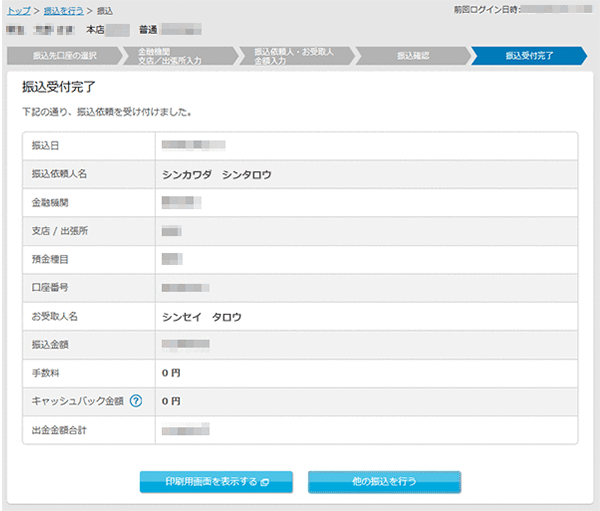Open the 振込を行う breadcrumb link
This screenshot has width=600, height=511.
pyautogui.click(x=64, y=10)
